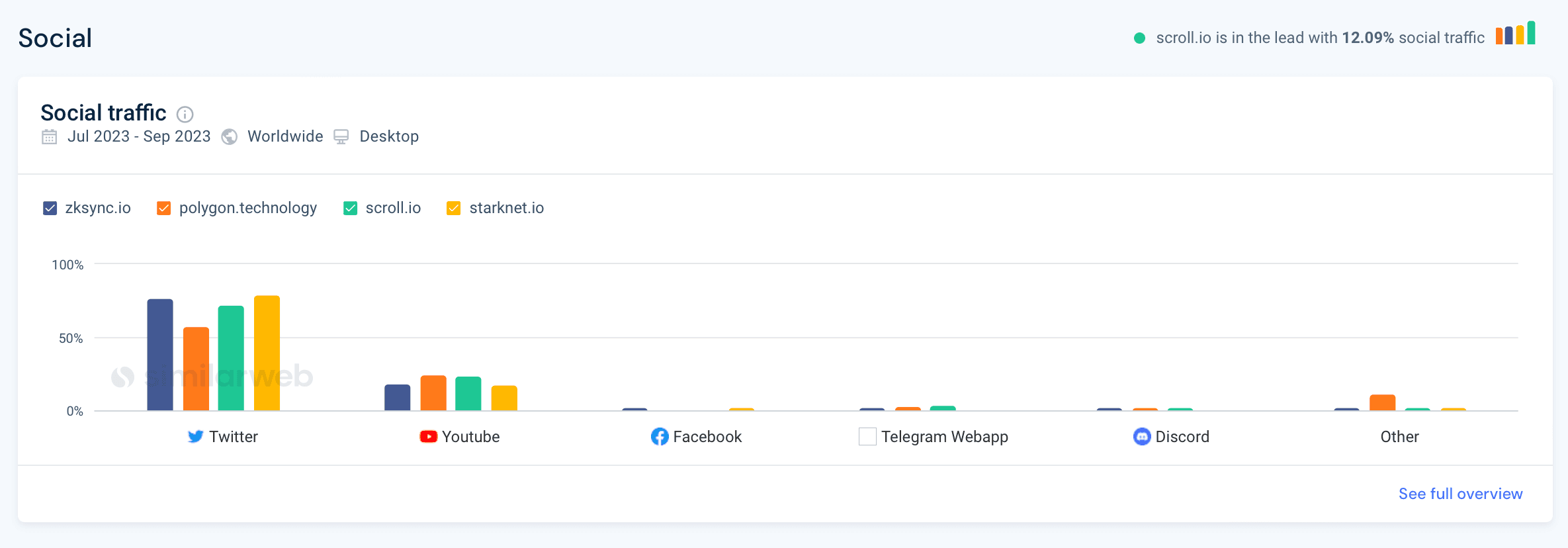Uncheck the polygon.technology checkbox
1568x548 pixels.
[163, 208]
